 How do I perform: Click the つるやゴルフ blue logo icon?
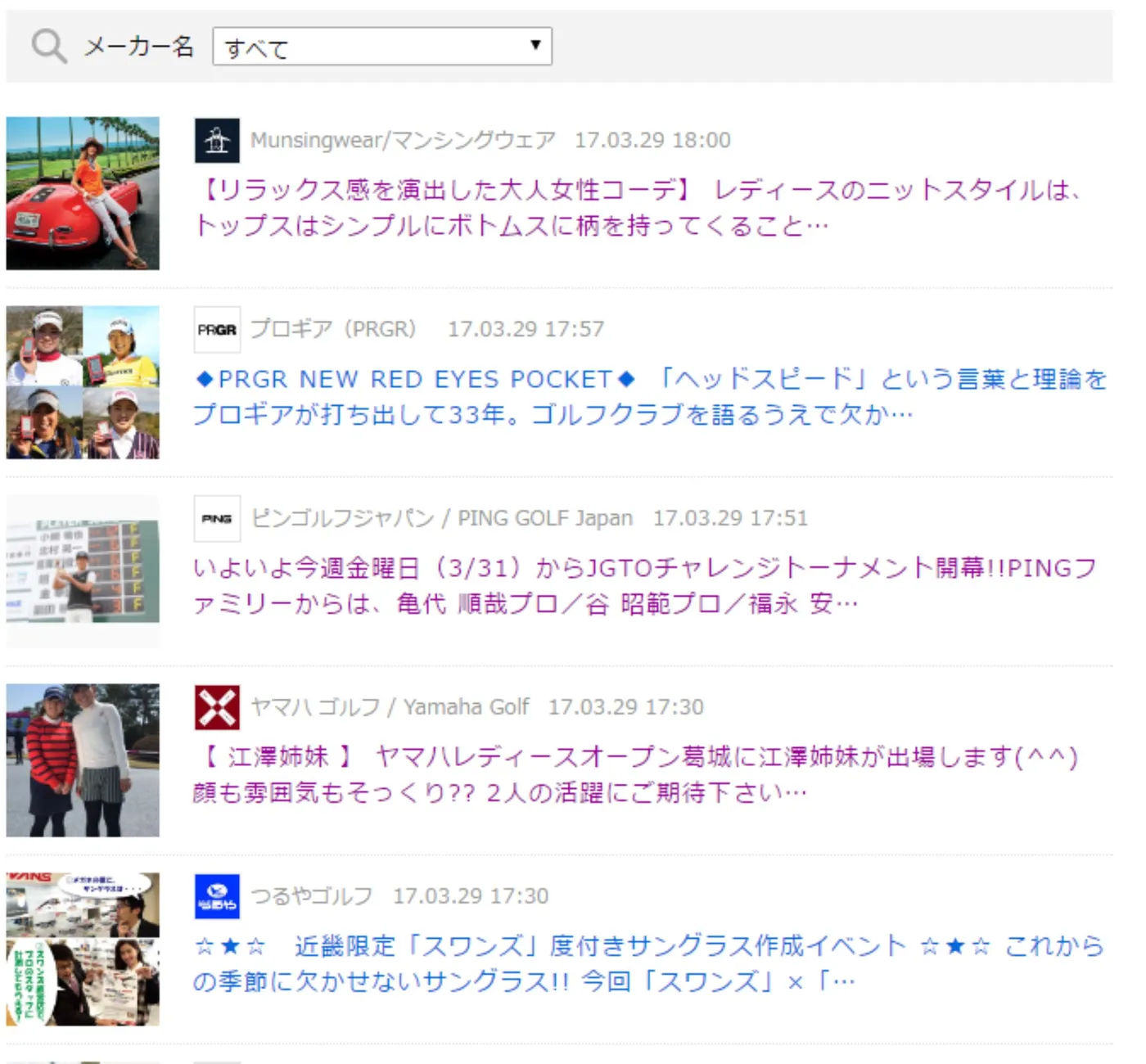pyautogui.click(x=217, y=897)
